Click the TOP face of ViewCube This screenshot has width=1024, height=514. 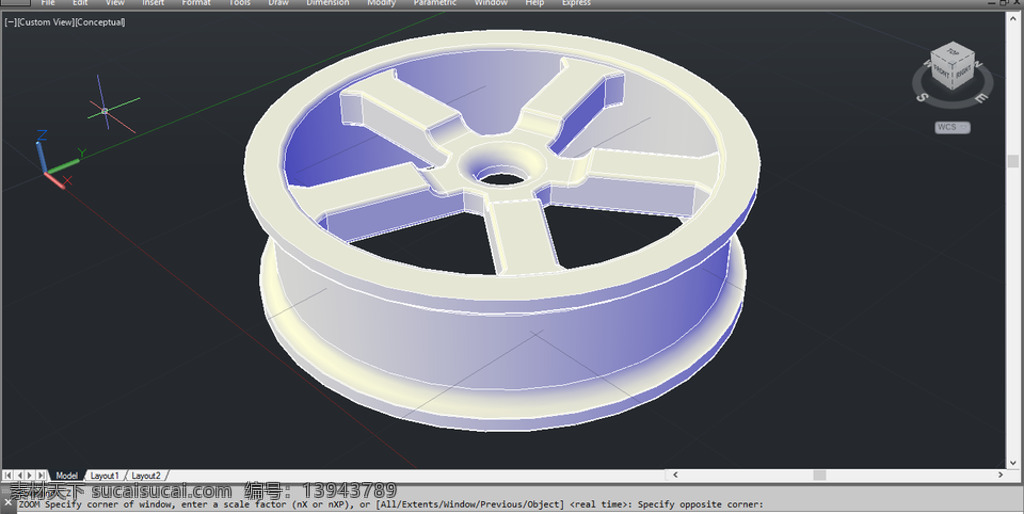point(953,51)
